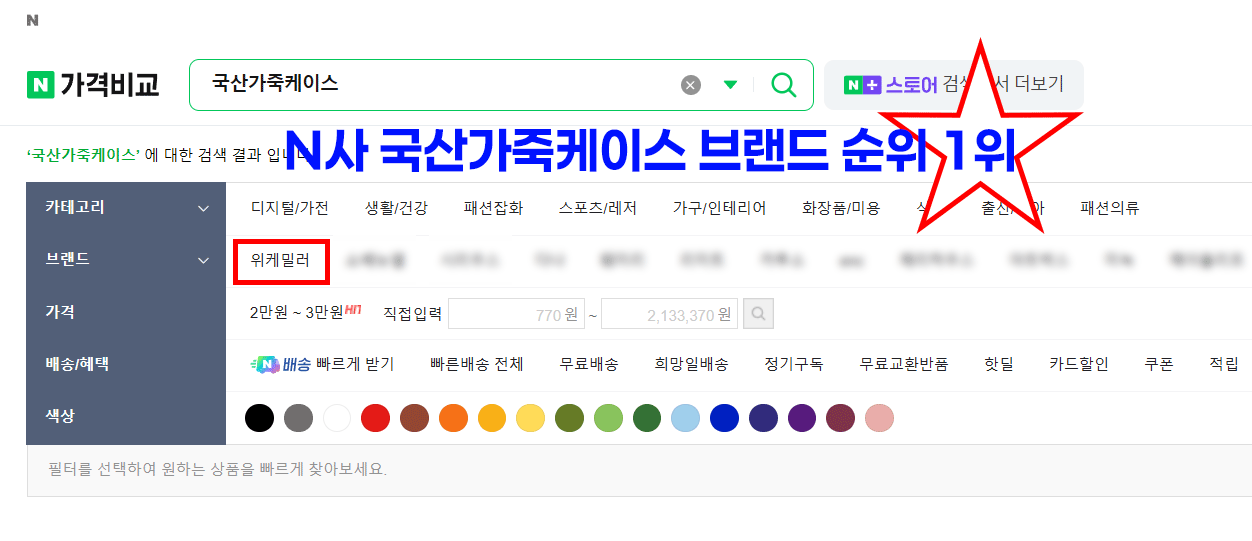This screenshot has width=1252, height=541.
Task: Pick the purple color swatch
Action: point(802,418)
